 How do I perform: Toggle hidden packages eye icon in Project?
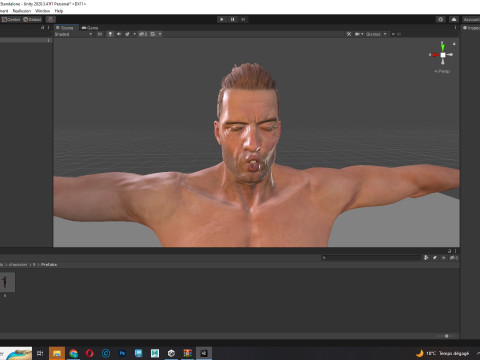point(454,257)
